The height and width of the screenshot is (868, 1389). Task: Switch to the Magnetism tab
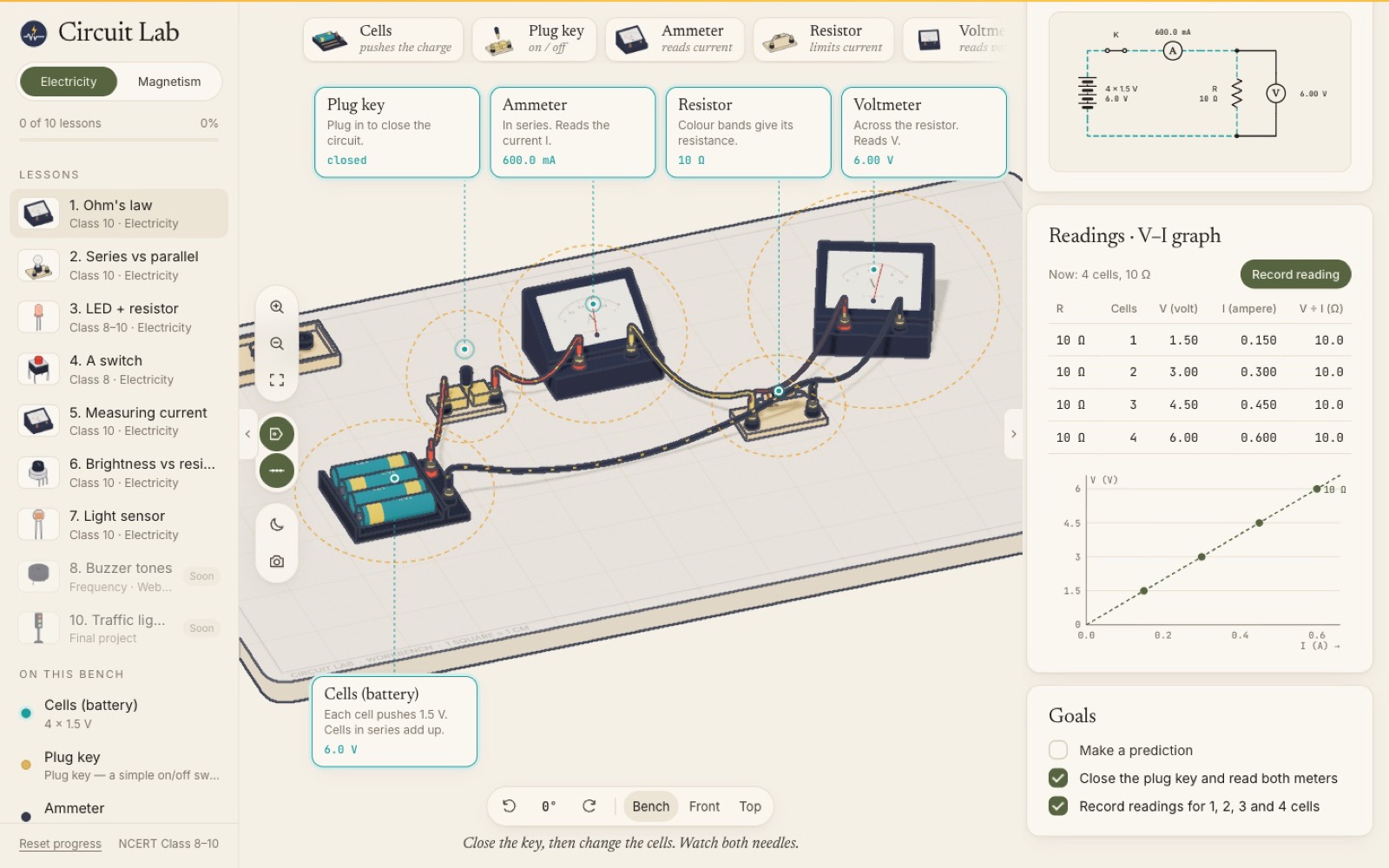coord(169,82)
